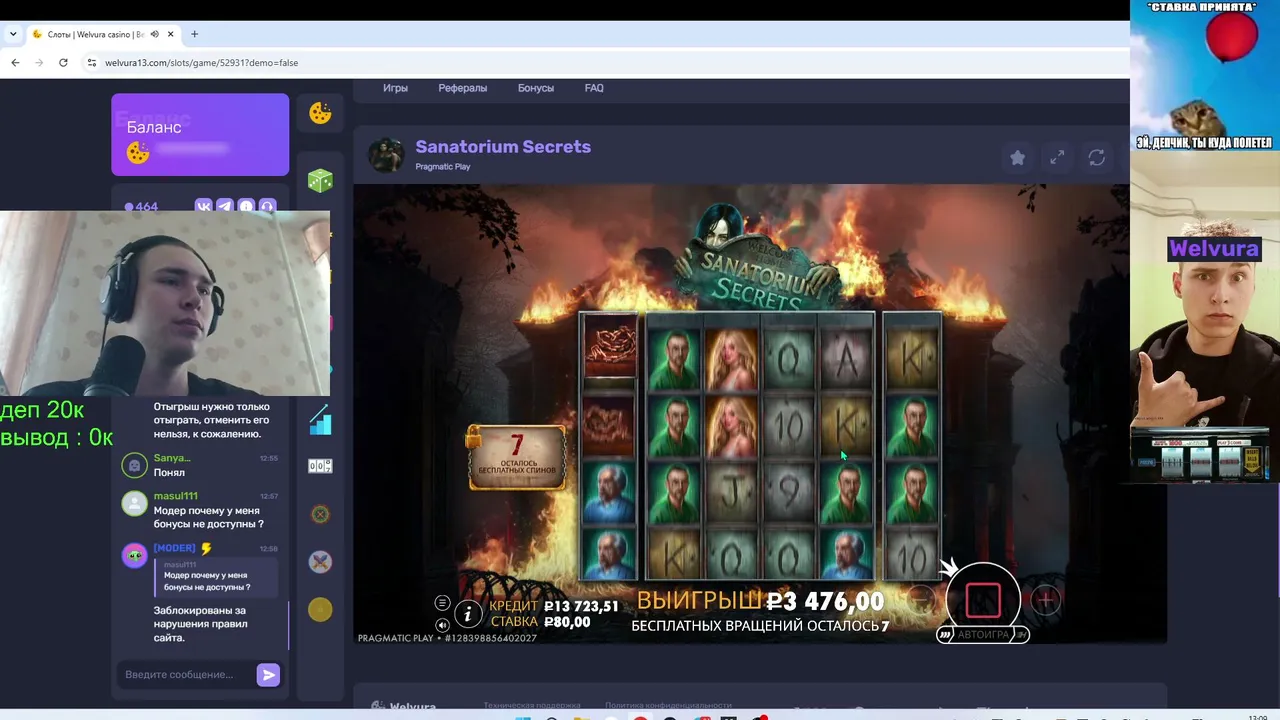Send the chat message
Image resolution: width=1280 pixels, height=720 pixels.
click(x=268, y=675)
